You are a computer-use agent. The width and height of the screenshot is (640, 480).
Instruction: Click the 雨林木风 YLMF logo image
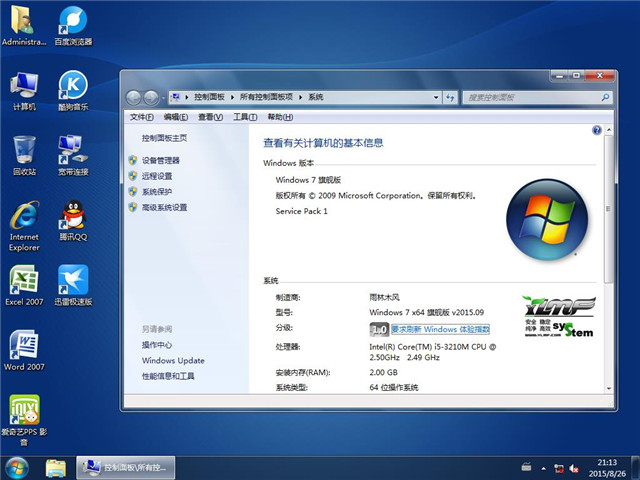click(x=558, y=316)
